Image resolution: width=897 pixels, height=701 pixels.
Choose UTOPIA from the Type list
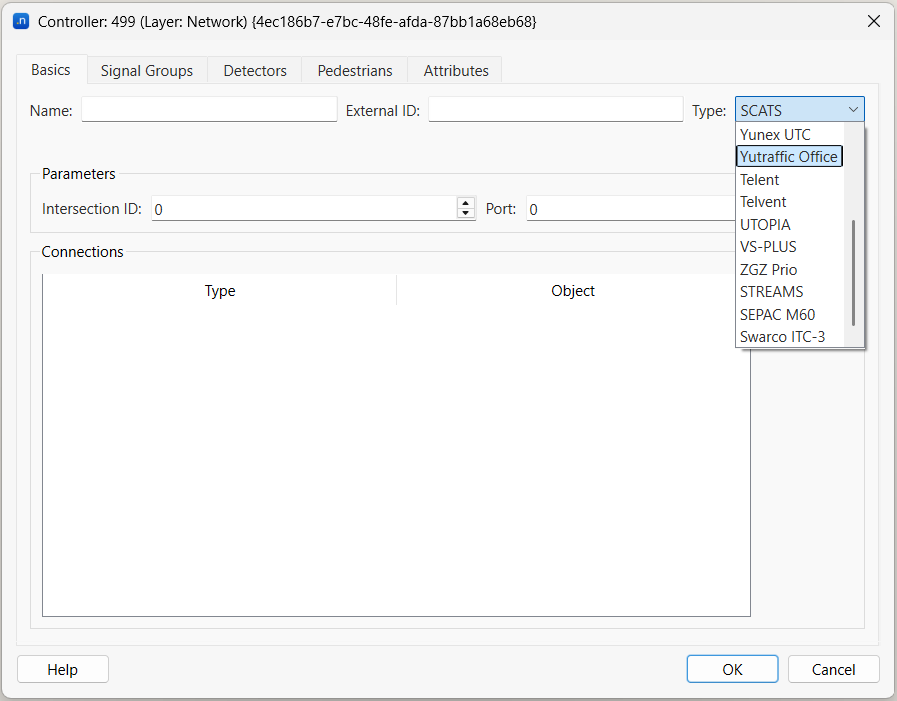click(789, 225)
